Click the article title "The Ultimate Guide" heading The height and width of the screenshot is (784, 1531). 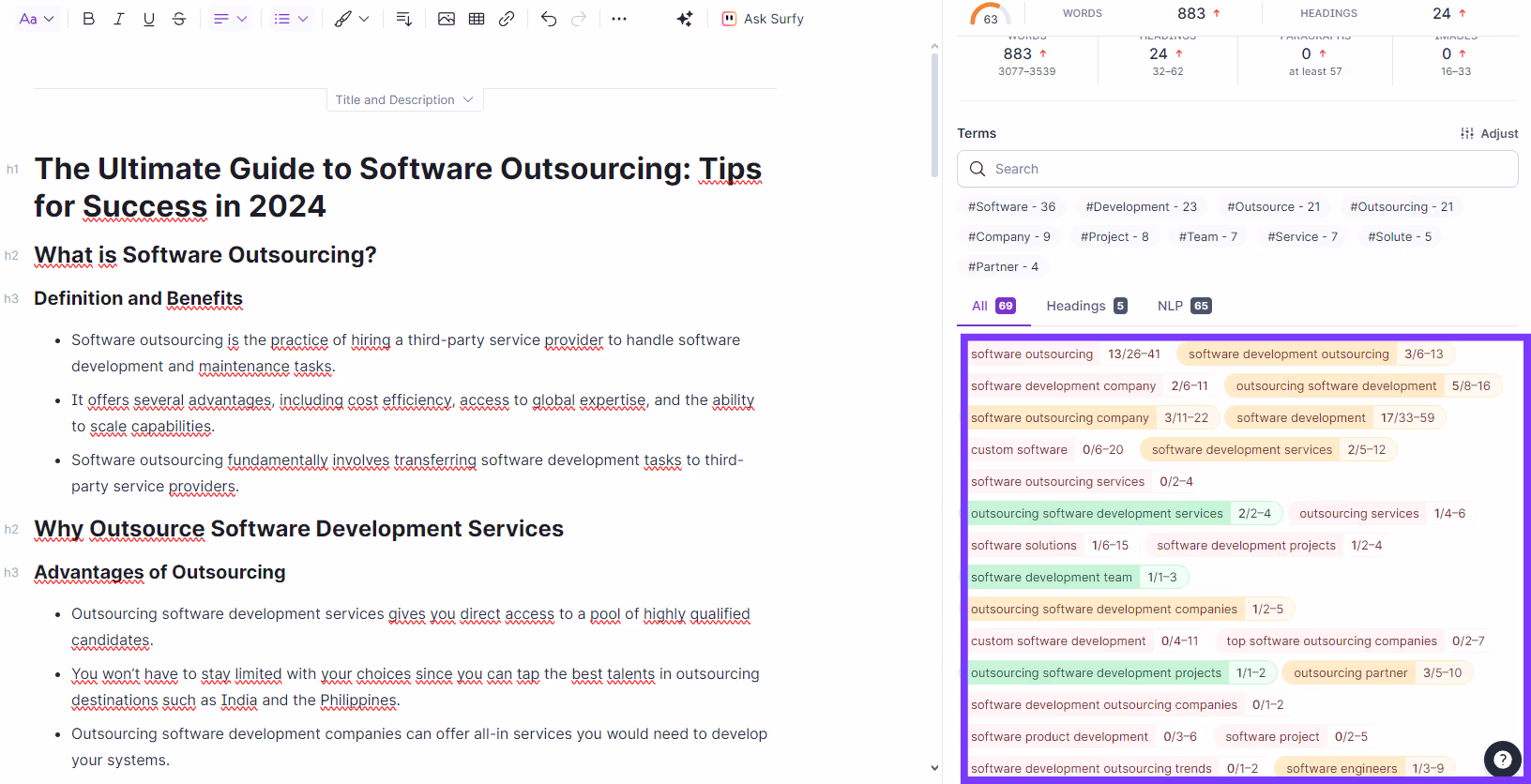pyautogui.click(x=399, y=188)
